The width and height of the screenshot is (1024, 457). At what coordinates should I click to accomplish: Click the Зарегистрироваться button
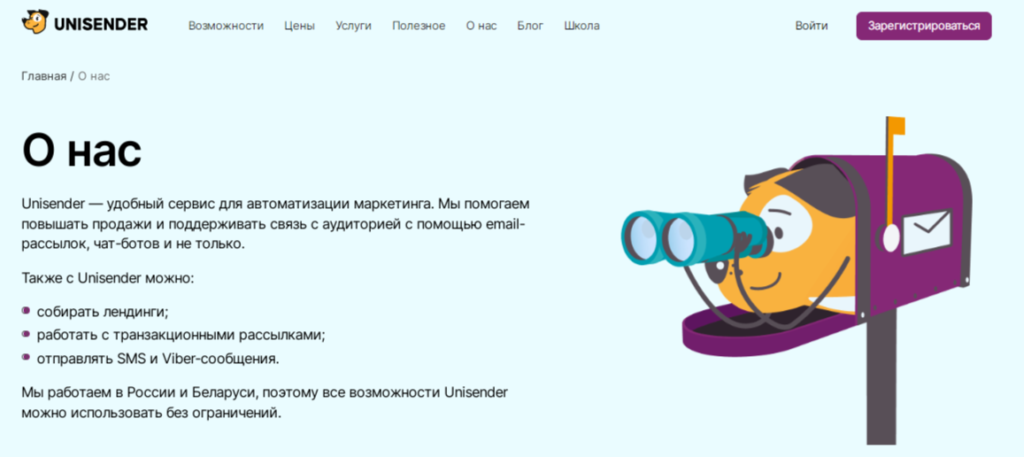923,26
